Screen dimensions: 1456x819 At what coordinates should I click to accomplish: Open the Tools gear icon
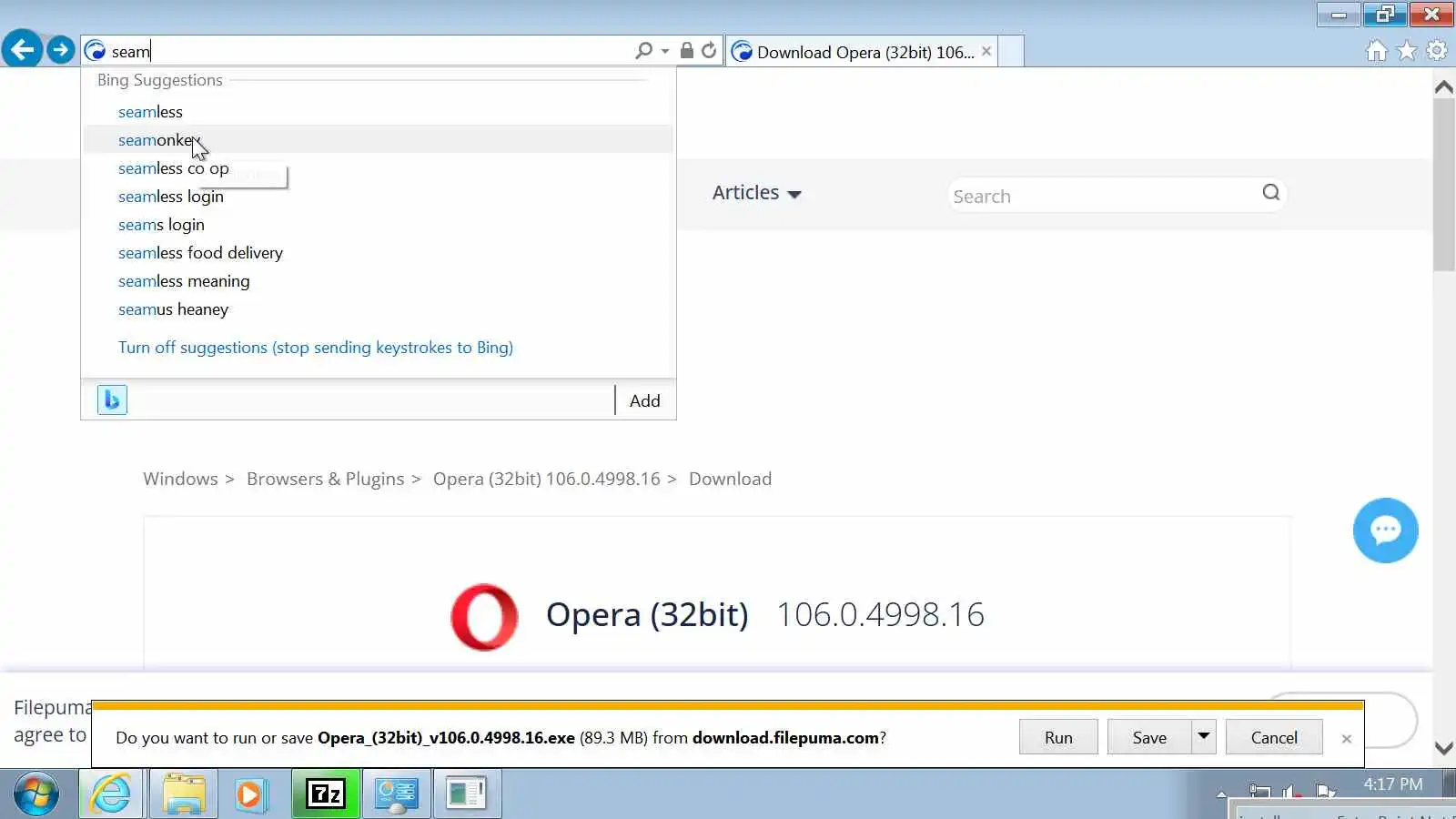[x=1437, y=51]
